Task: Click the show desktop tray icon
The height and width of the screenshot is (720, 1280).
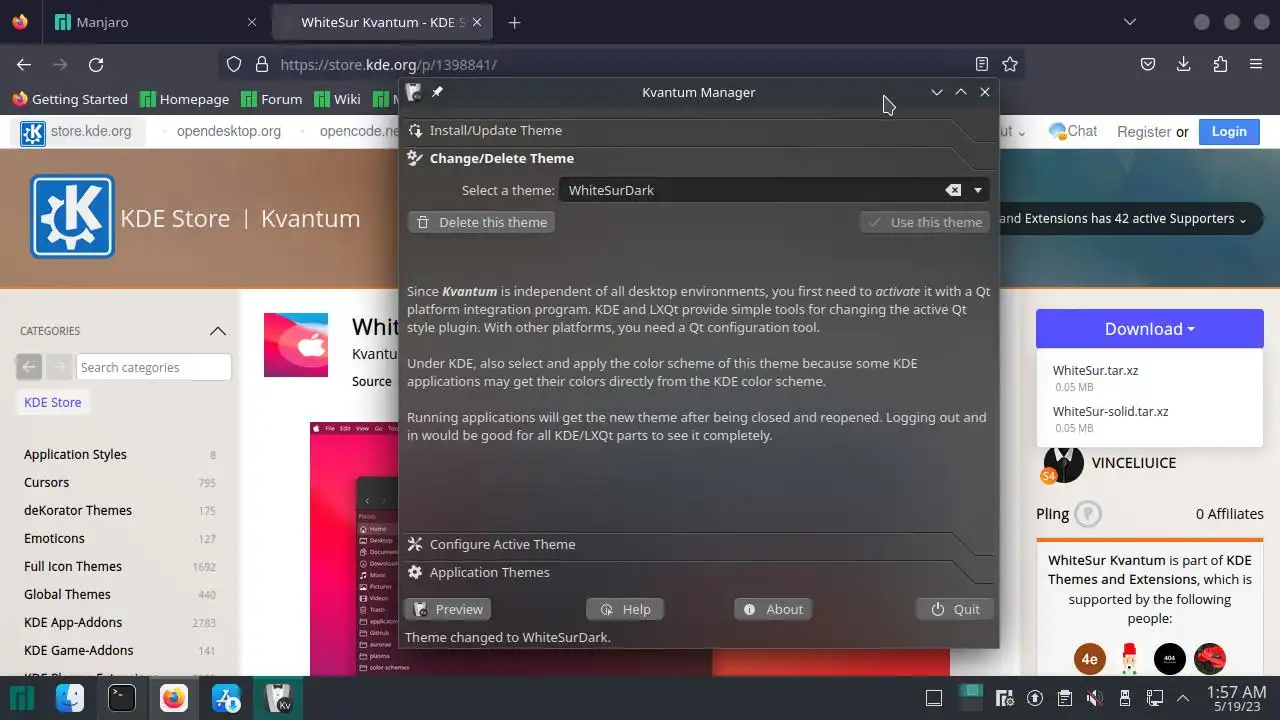Action: click(933, 698)
